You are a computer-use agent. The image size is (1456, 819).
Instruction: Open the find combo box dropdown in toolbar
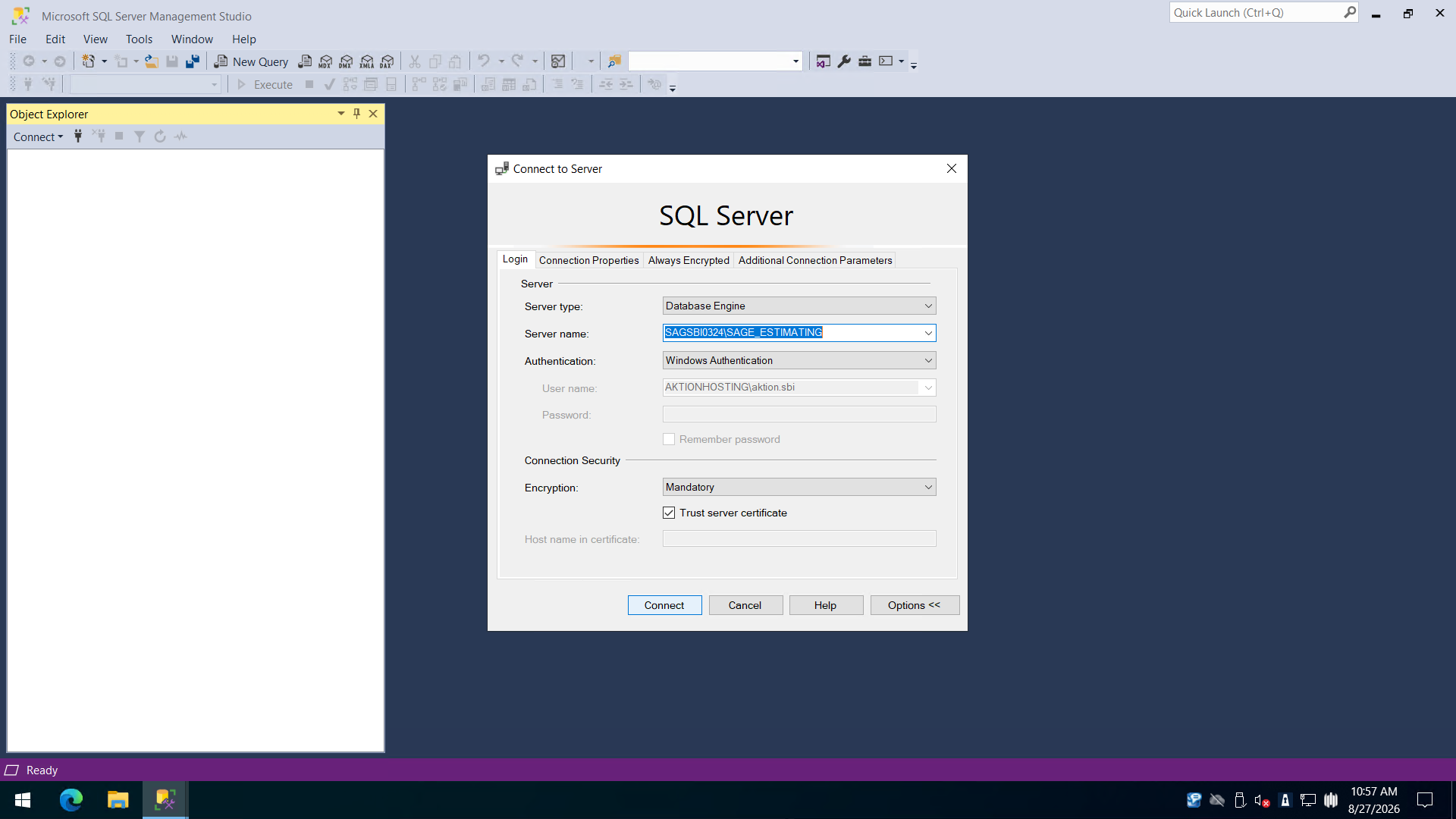click(795, 61)
